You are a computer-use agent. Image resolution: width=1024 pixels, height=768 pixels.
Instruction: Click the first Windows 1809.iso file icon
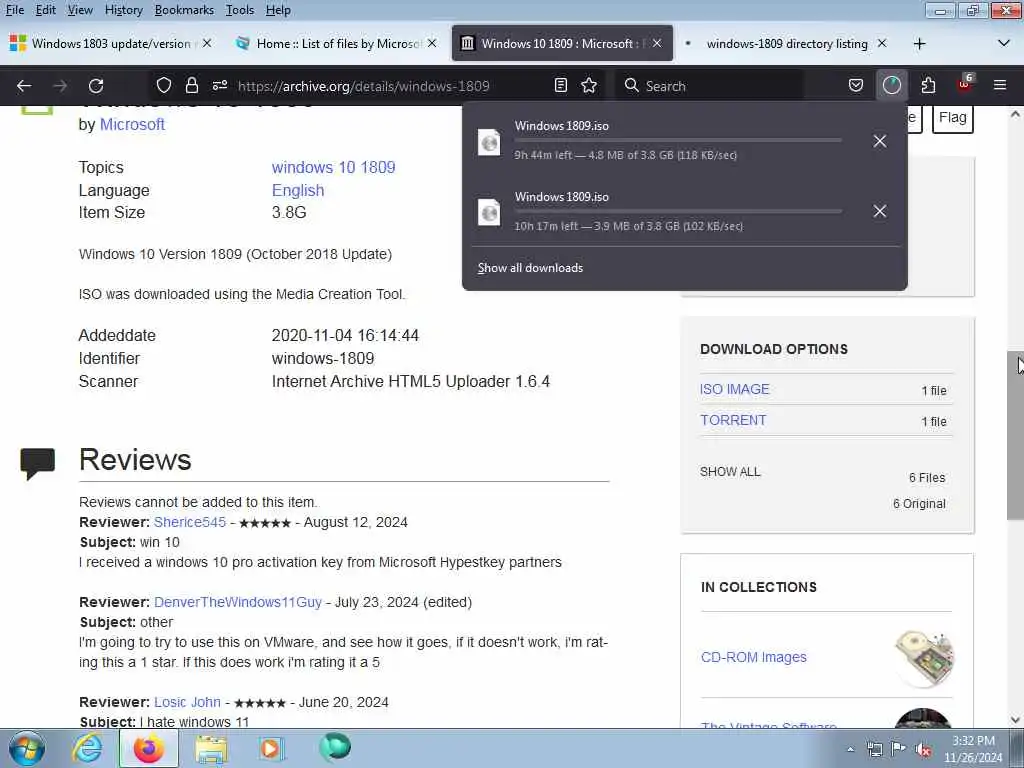coord(489,142)
